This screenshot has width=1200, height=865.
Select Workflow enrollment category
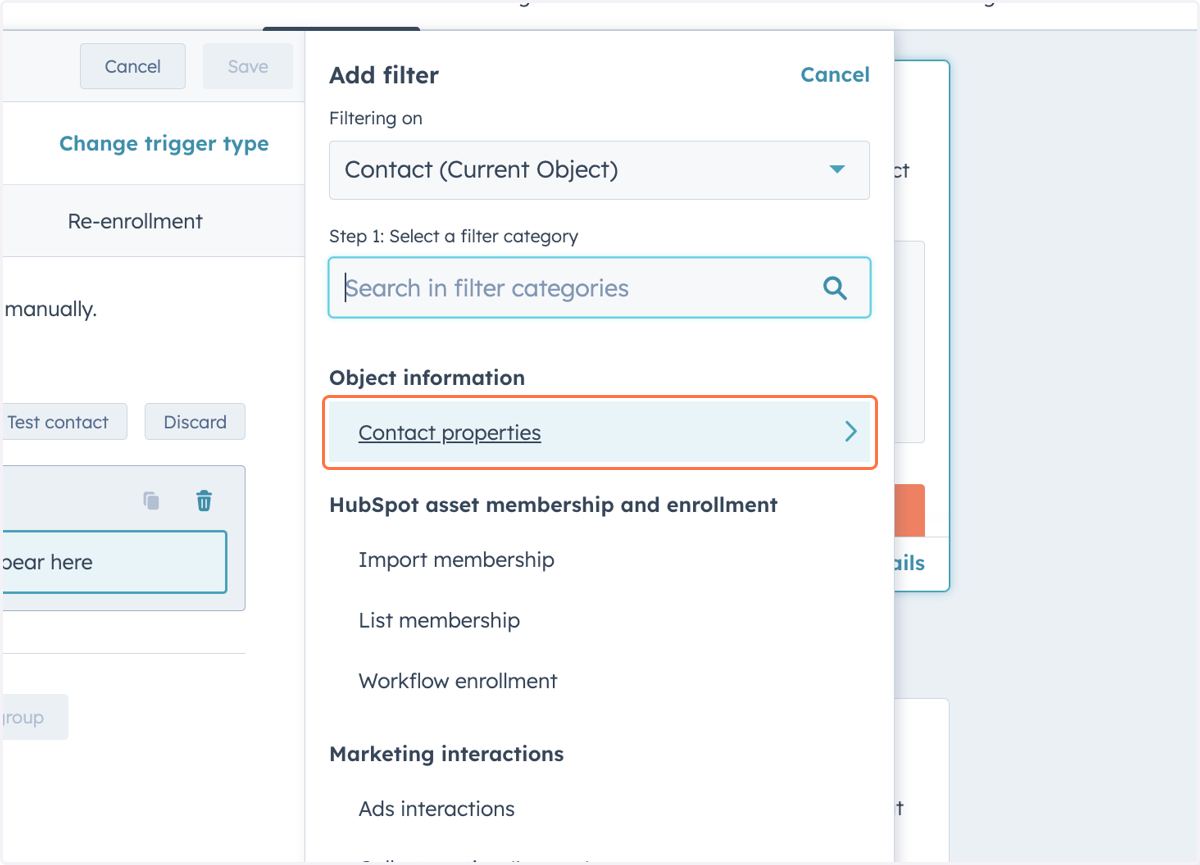pos(458,681)
